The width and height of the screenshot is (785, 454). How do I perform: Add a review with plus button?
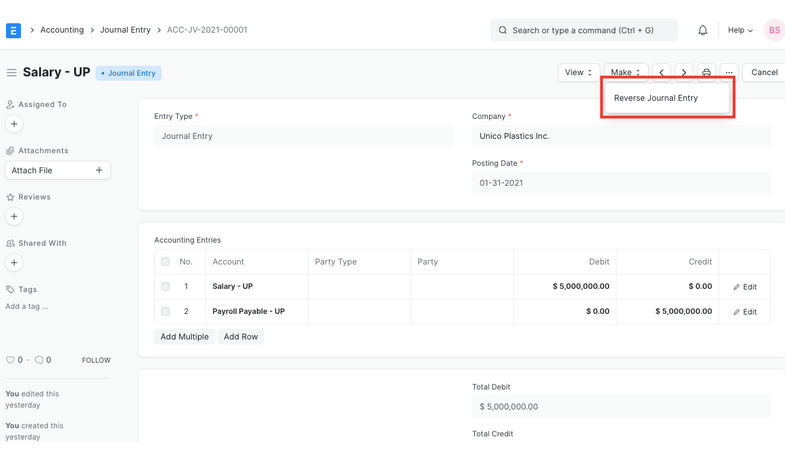[14, 216]
